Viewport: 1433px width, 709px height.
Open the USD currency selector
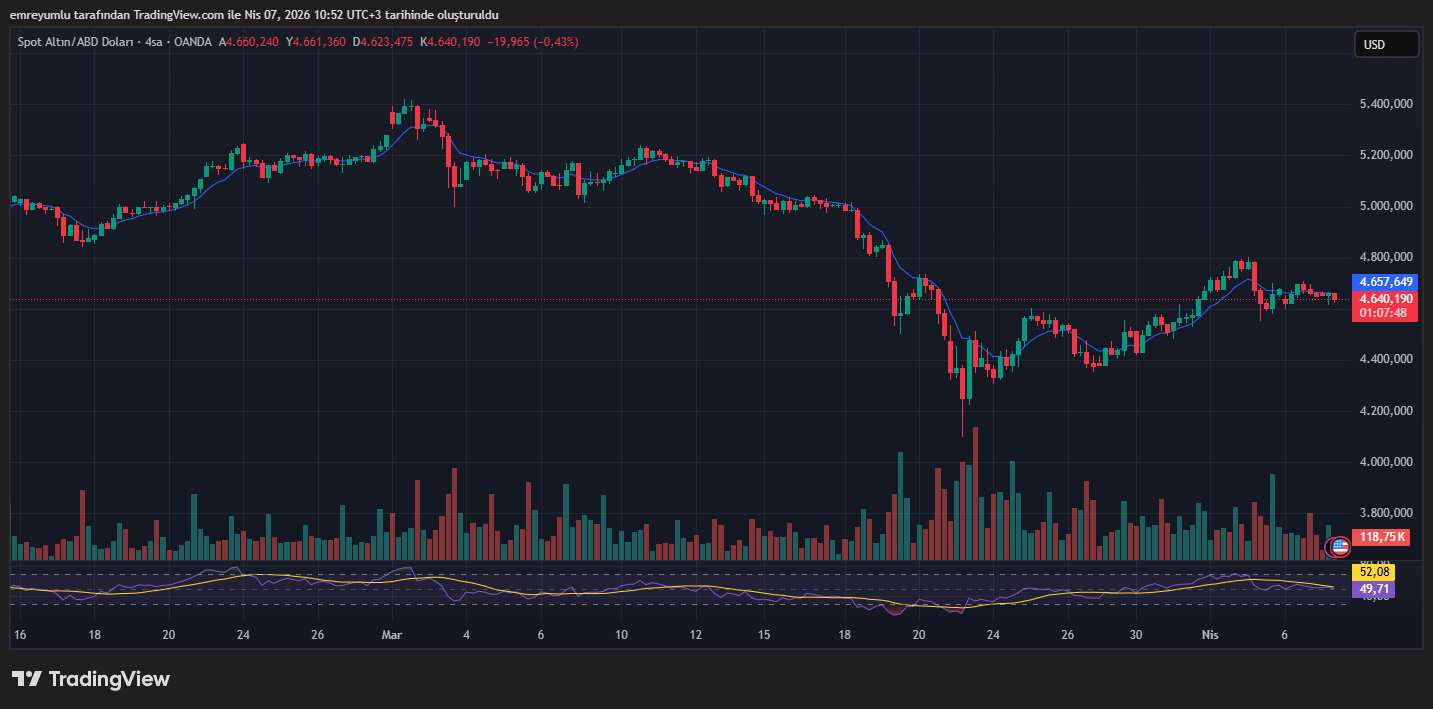[1386, 44]
